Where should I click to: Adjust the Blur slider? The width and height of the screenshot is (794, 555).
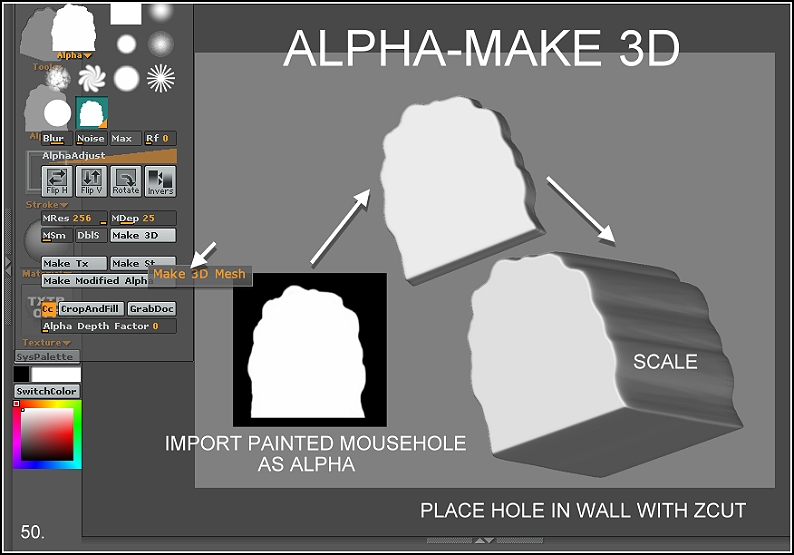click(57, 139)
